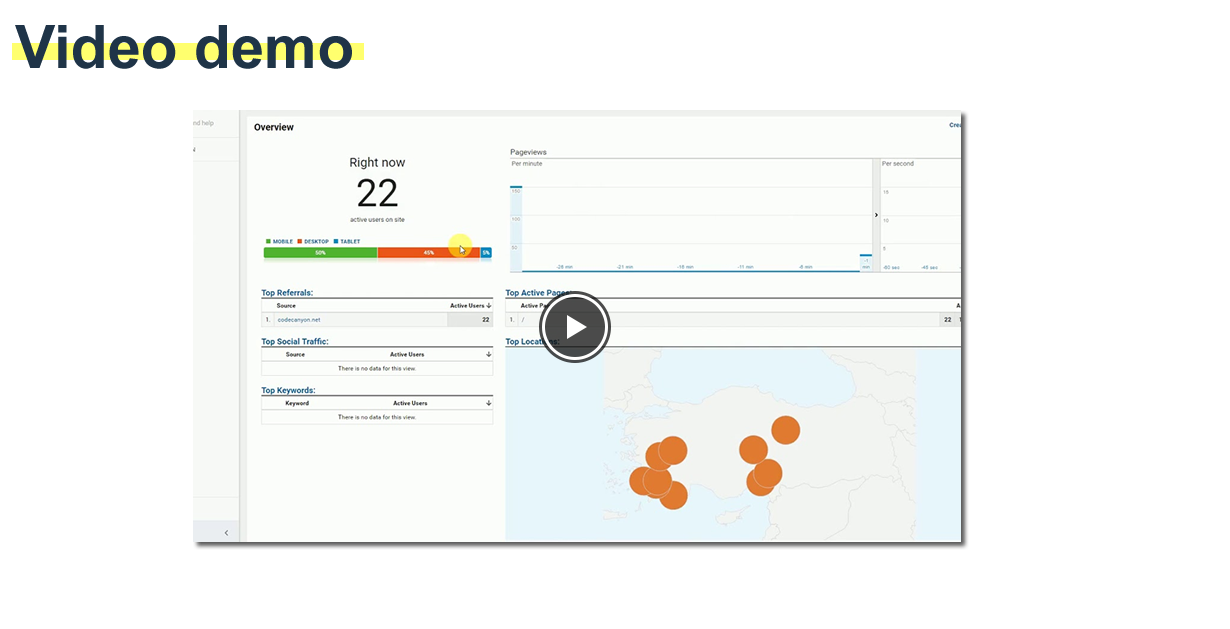Click 'There is no data' under Top Keywords
Screen dimensions: 1230x629
[x=377, y=417]
